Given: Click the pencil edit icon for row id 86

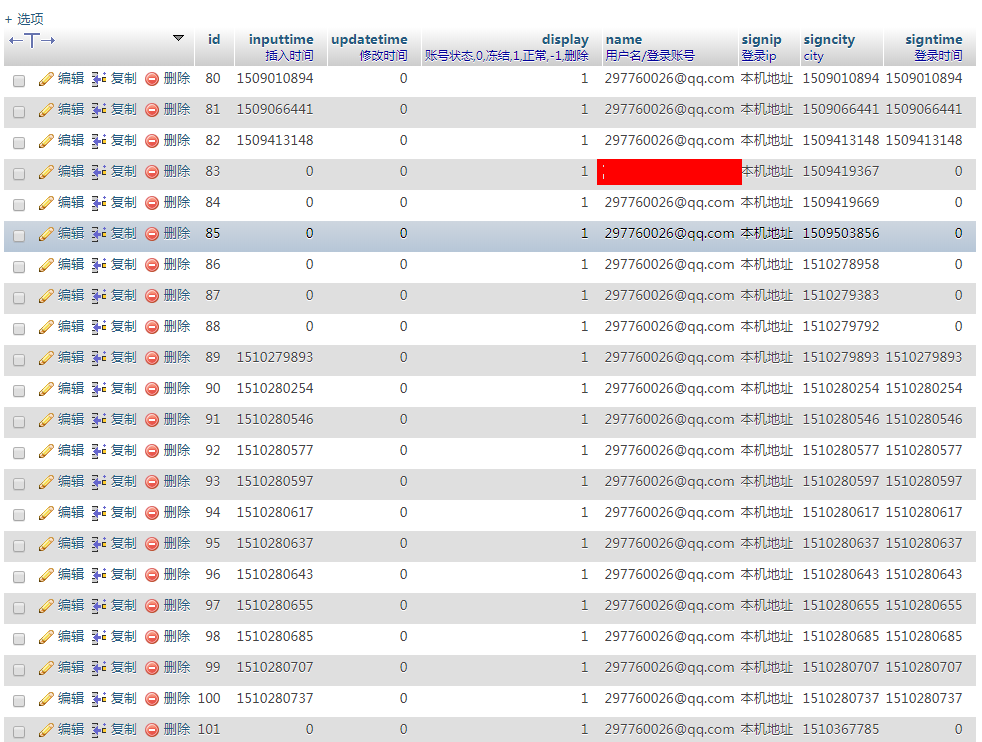Looking at the screenshot, I should [46, 265].
